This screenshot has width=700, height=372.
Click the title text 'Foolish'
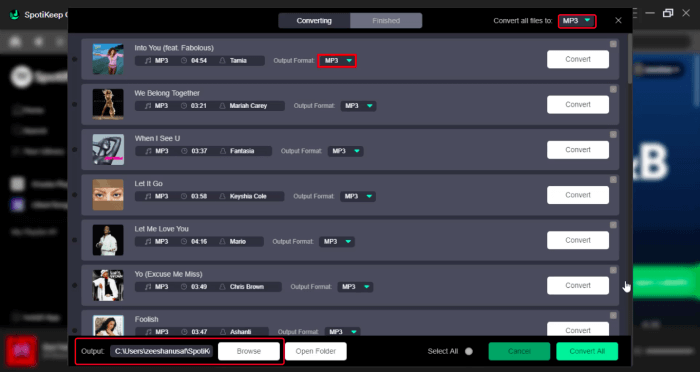coord(146,319)
